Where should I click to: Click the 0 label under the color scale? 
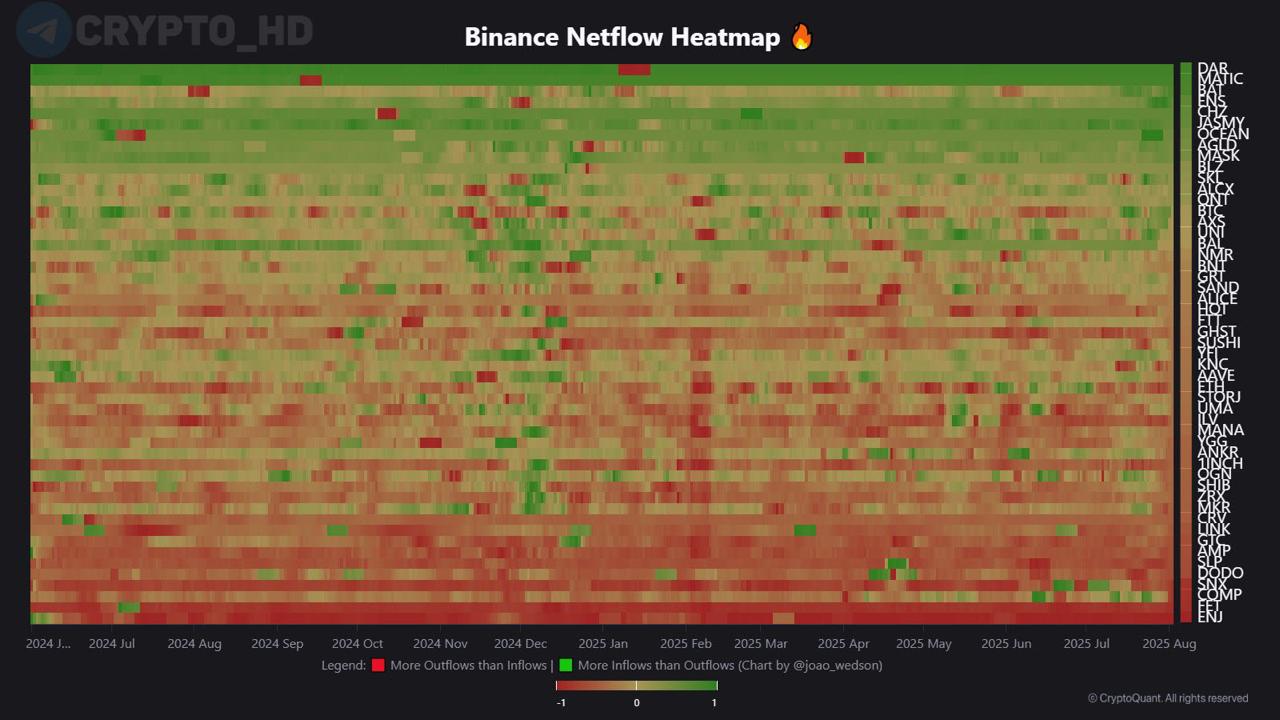[637, 703]
